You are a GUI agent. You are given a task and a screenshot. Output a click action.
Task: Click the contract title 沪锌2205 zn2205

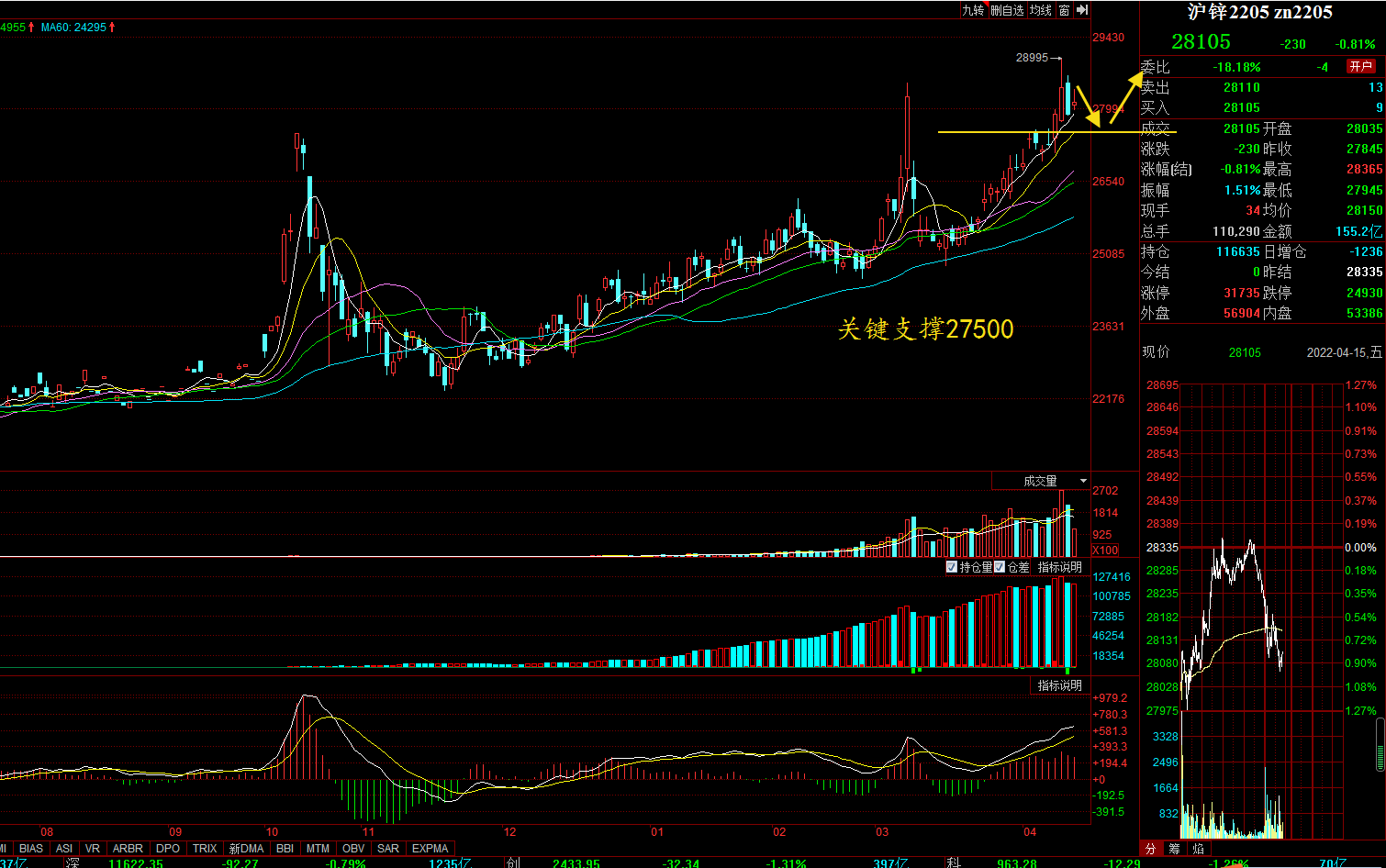pos(1259,12)
